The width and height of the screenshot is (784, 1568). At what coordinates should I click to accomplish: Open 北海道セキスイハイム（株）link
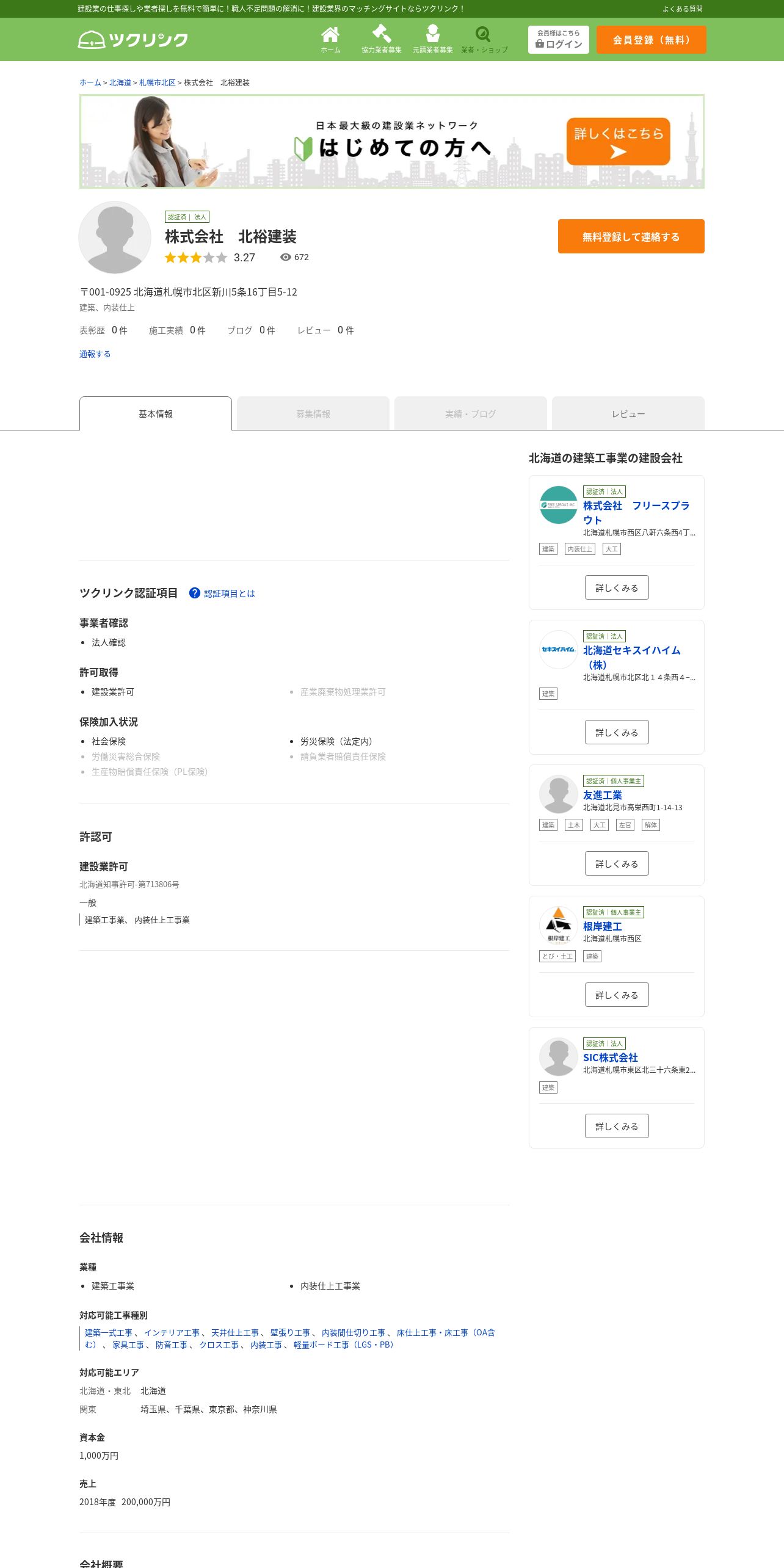click(x=632, y=658)
